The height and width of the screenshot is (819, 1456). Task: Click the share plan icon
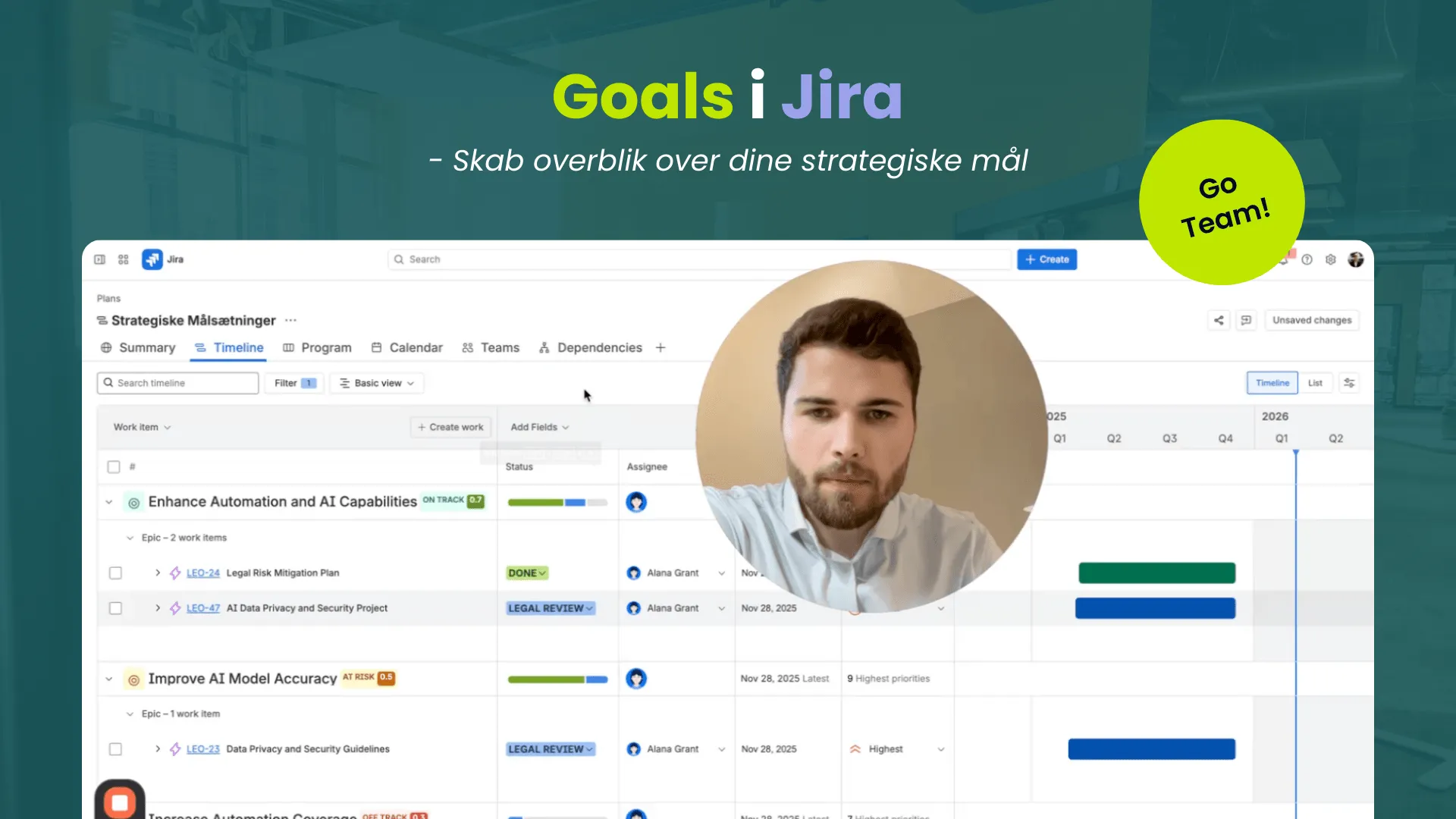coord(1219,320)
